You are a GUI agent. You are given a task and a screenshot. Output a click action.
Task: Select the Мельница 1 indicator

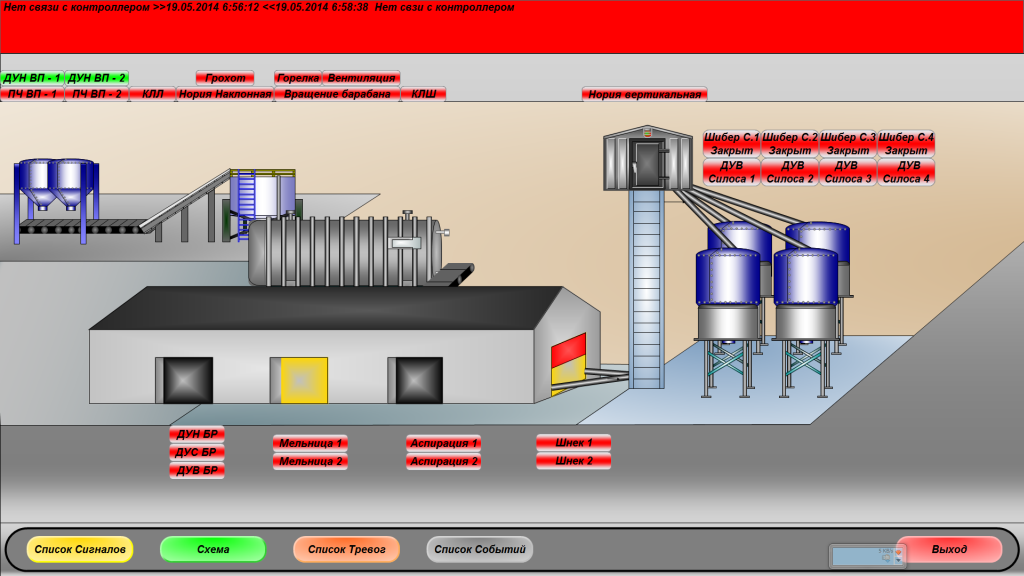click(x=311, y=443)
